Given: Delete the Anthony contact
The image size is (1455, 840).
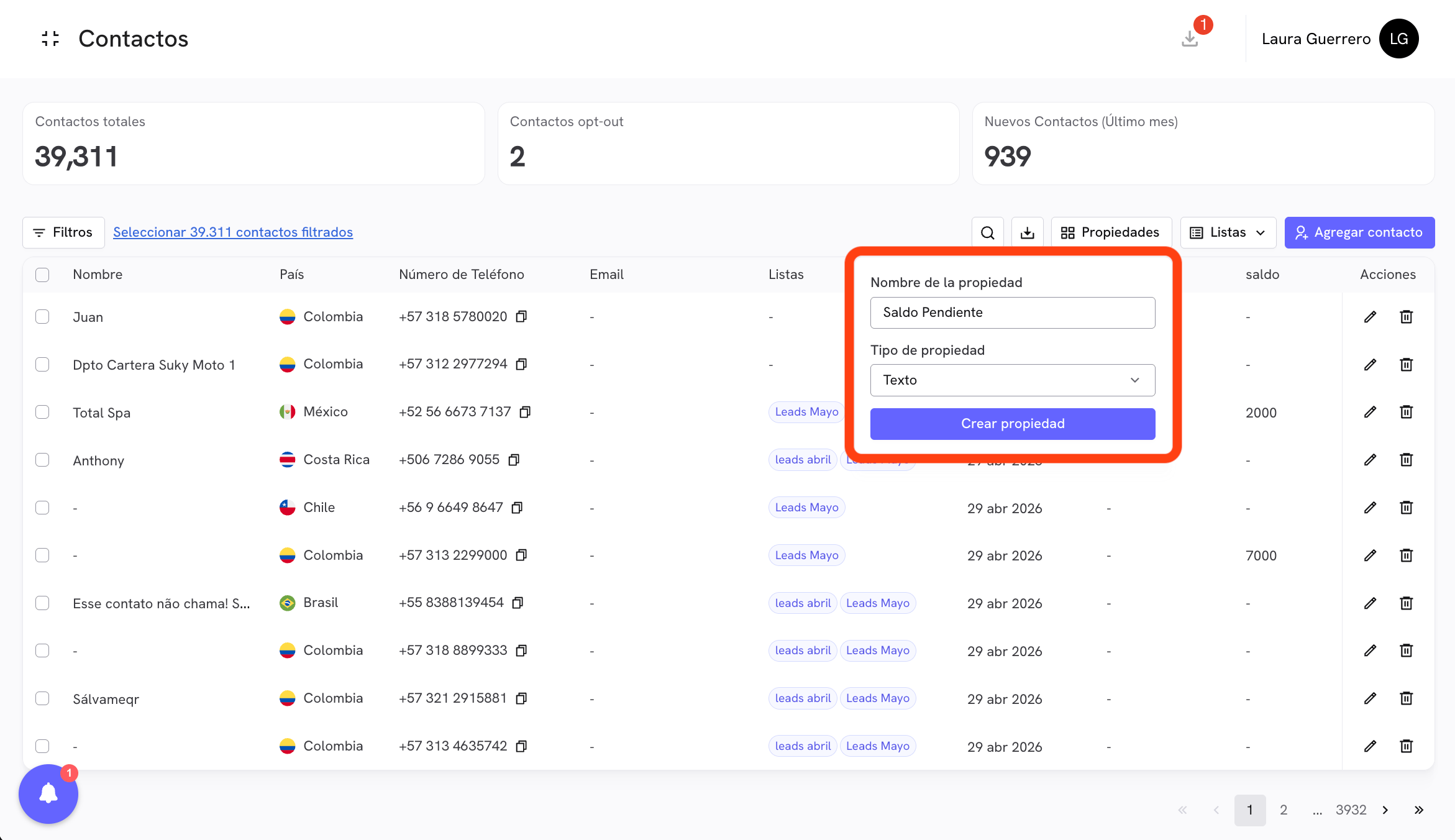Looking at the screenshot, I should tap(1407, 460).
